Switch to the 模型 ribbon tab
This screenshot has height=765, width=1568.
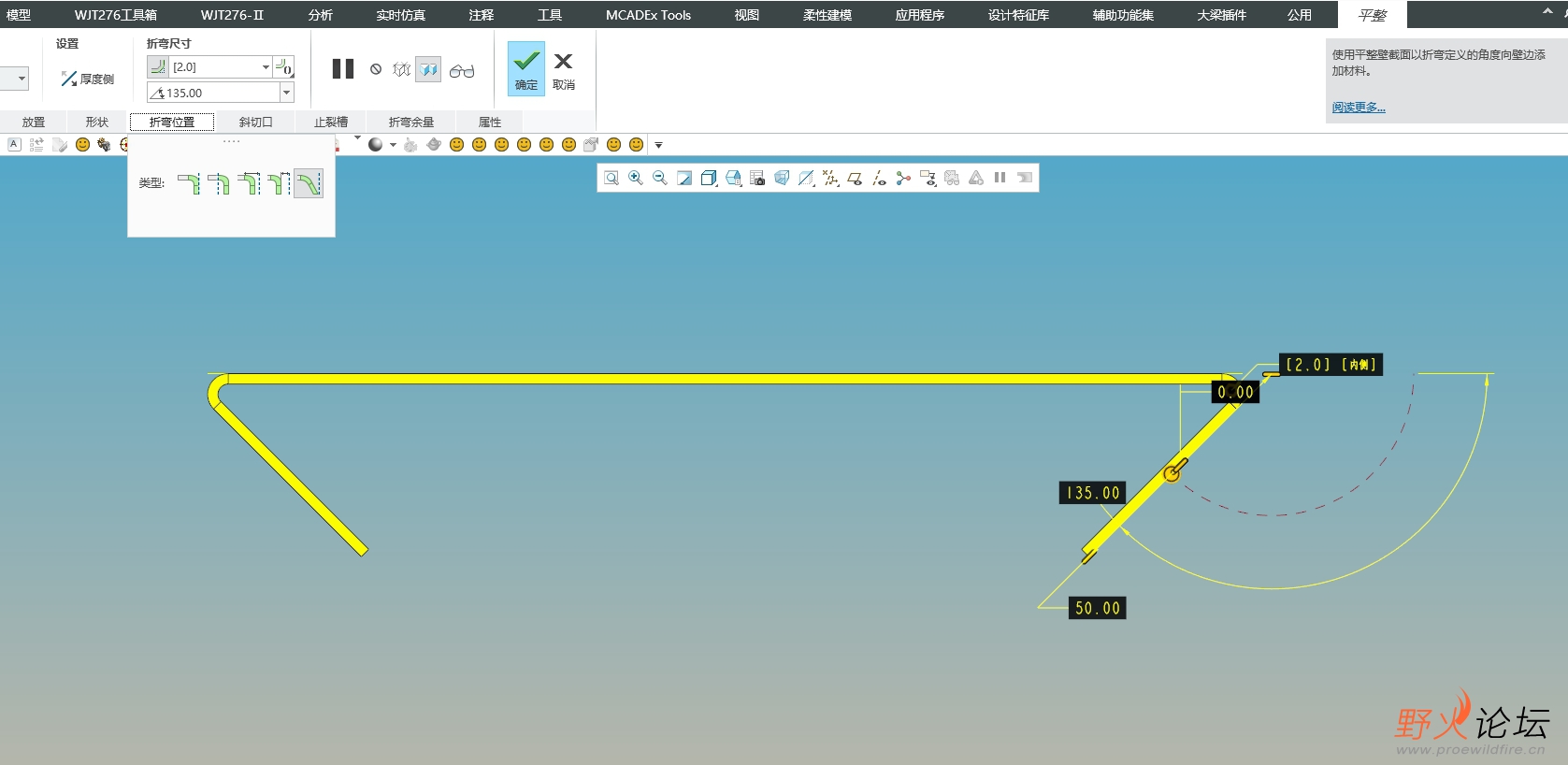[19, 15]
